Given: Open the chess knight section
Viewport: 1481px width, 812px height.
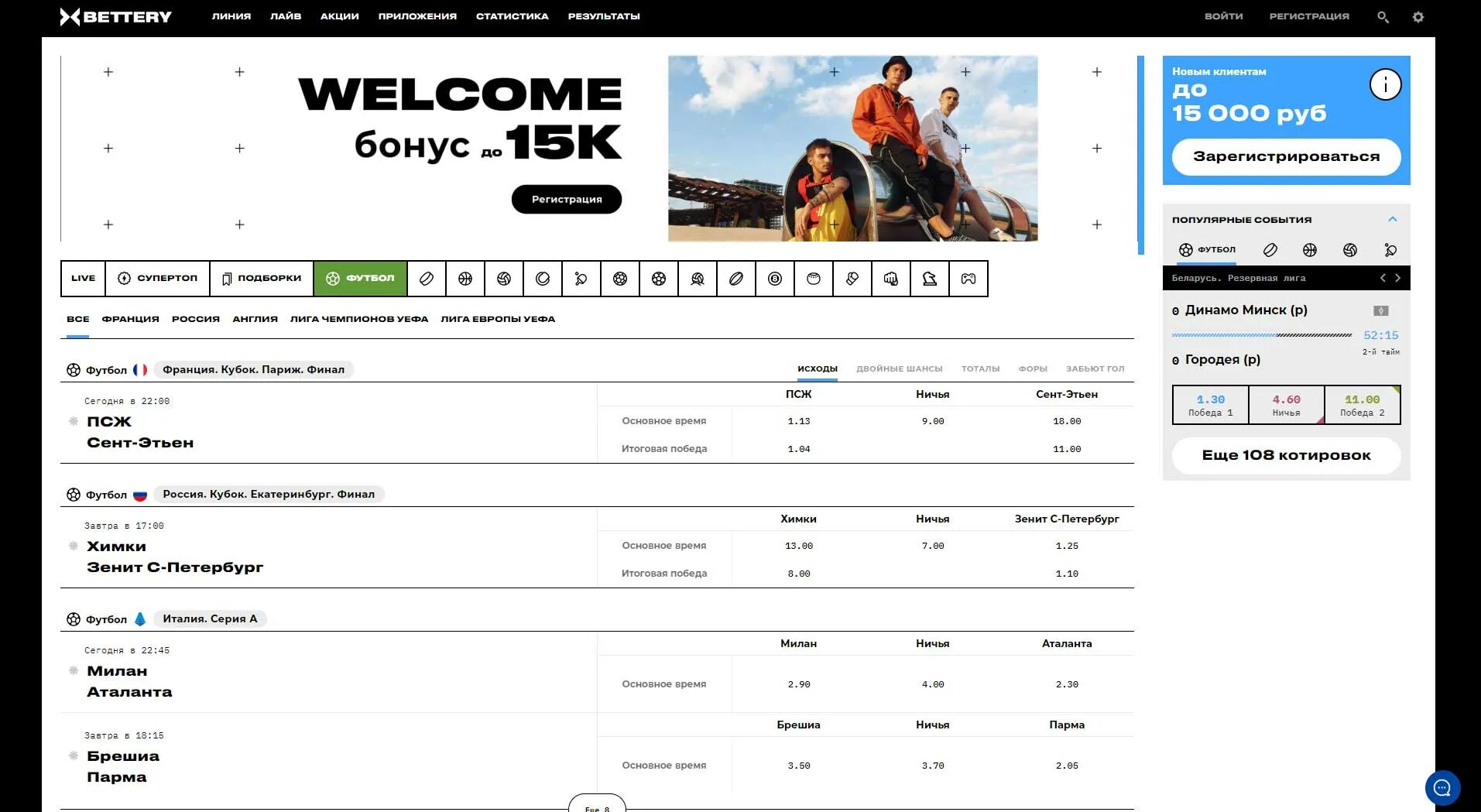Looking at the screenshot, I should (930, 279).
